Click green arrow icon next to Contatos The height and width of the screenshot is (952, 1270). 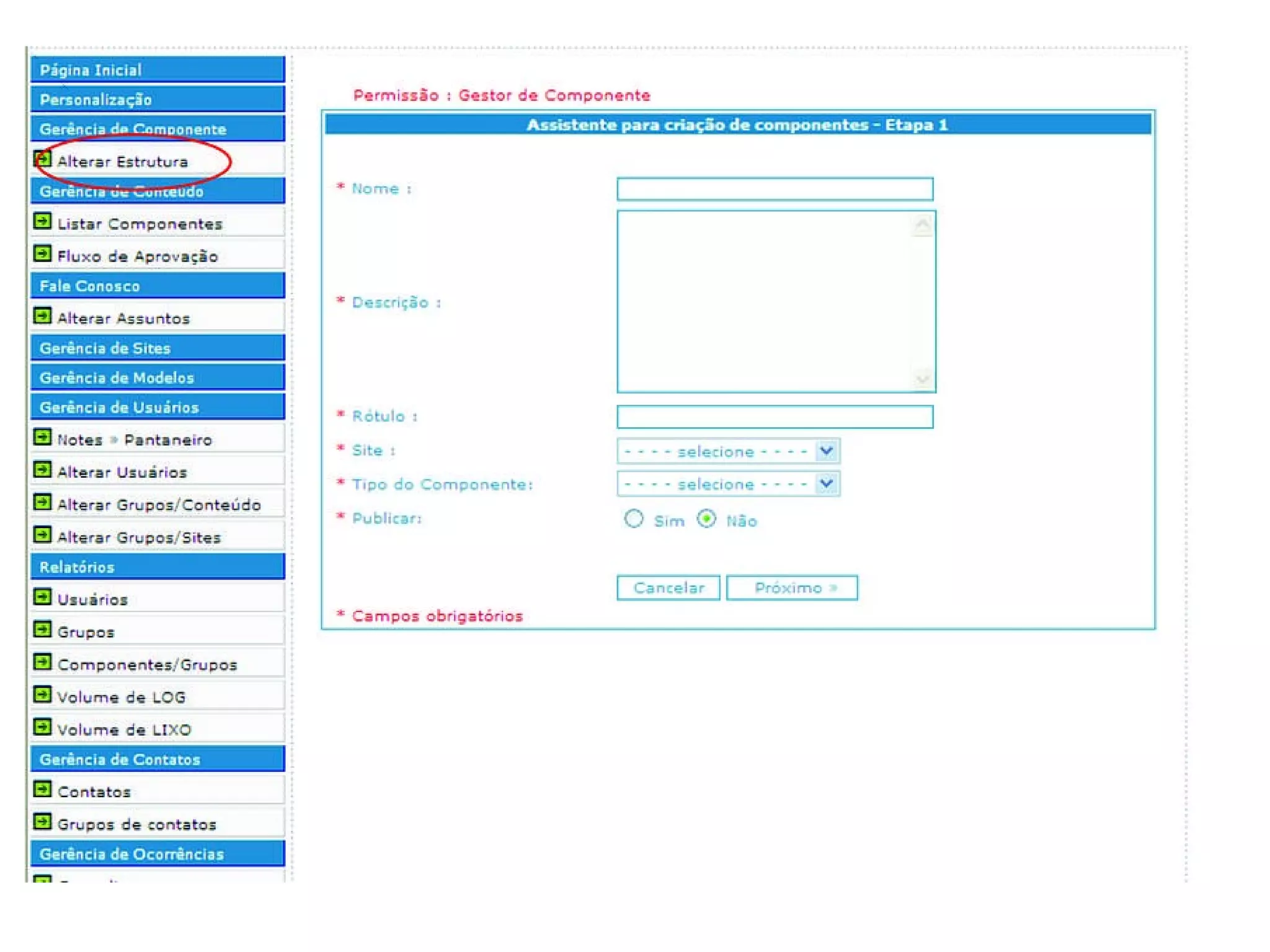click(x=42, y=790)
